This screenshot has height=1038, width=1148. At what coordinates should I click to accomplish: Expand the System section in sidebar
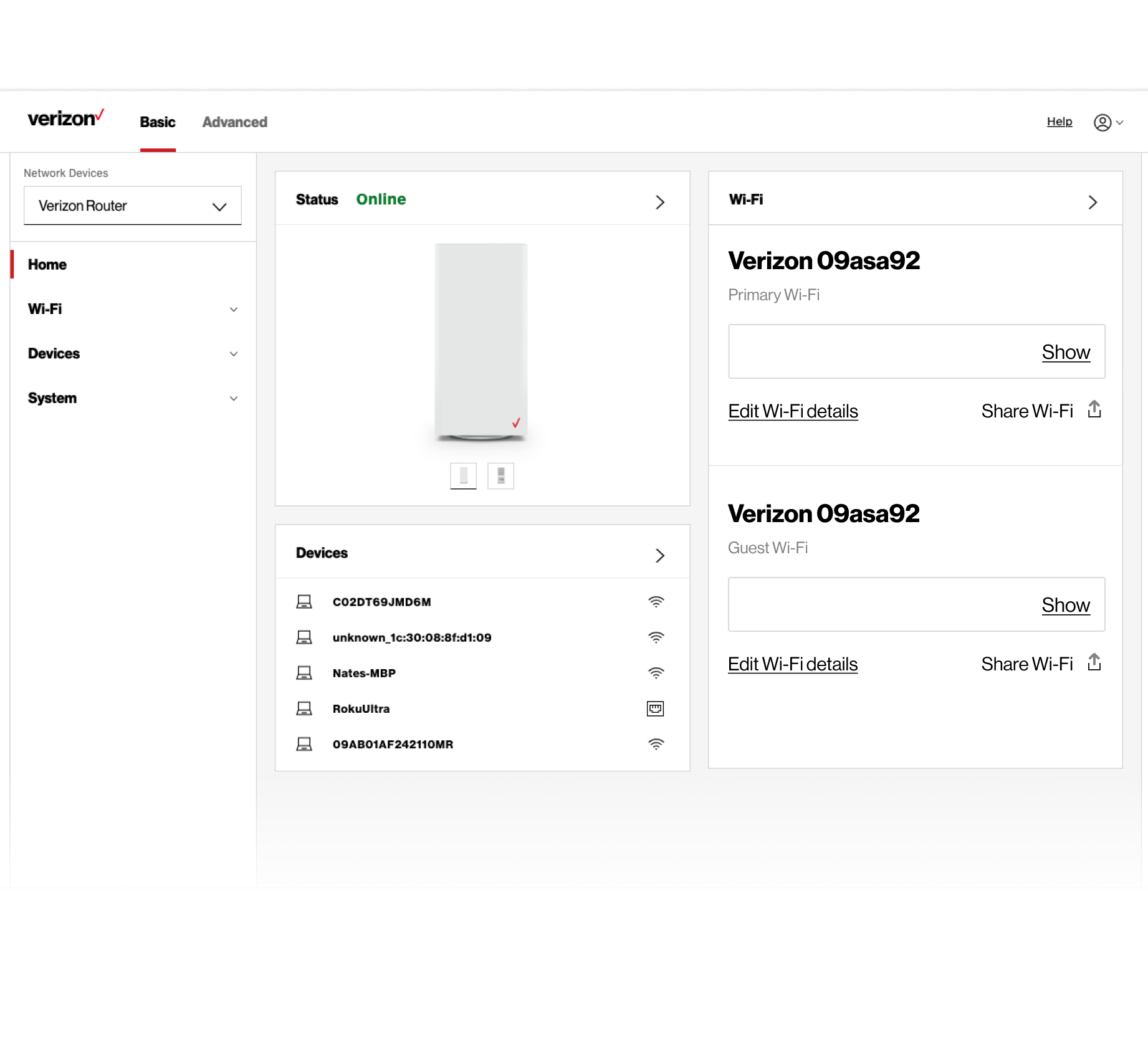(x=233, y=399)
